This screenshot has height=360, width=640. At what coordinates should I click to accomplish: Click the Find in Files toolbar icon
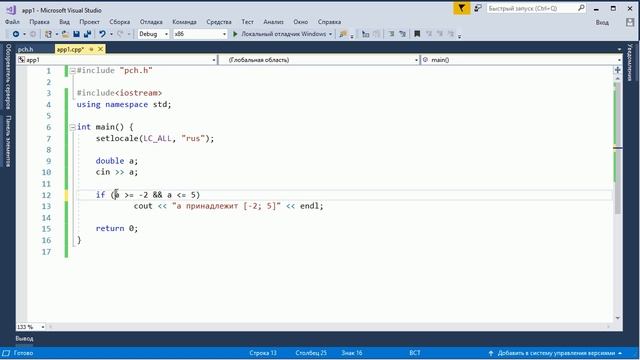click(343, 34)
